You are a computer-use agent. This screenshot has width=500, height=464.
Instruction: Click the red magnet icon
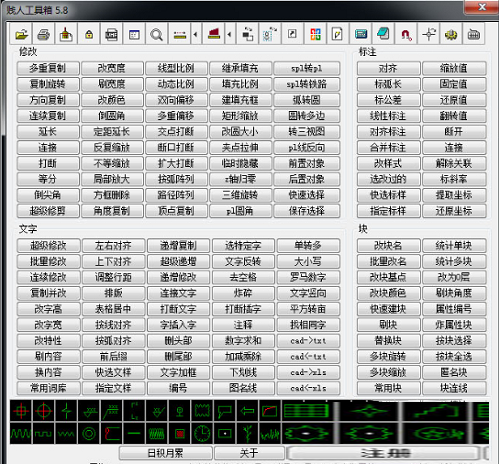coord(406,34)
